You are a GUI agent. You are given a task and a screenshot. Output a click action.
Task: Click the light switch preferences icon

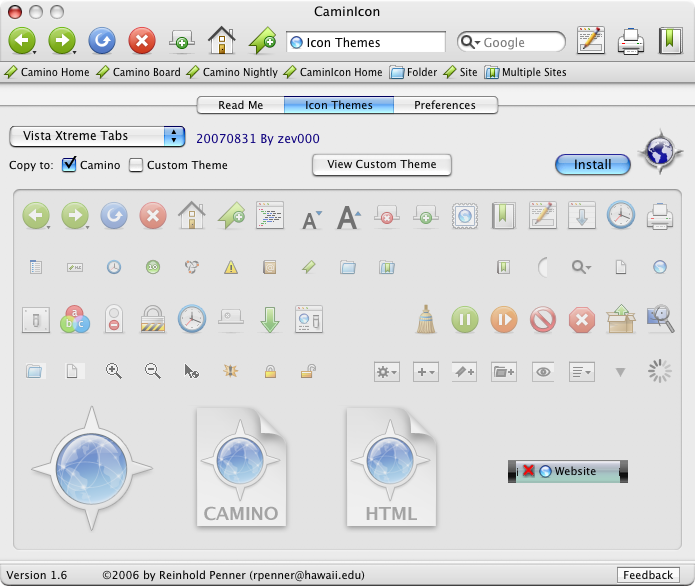point(36,320)
